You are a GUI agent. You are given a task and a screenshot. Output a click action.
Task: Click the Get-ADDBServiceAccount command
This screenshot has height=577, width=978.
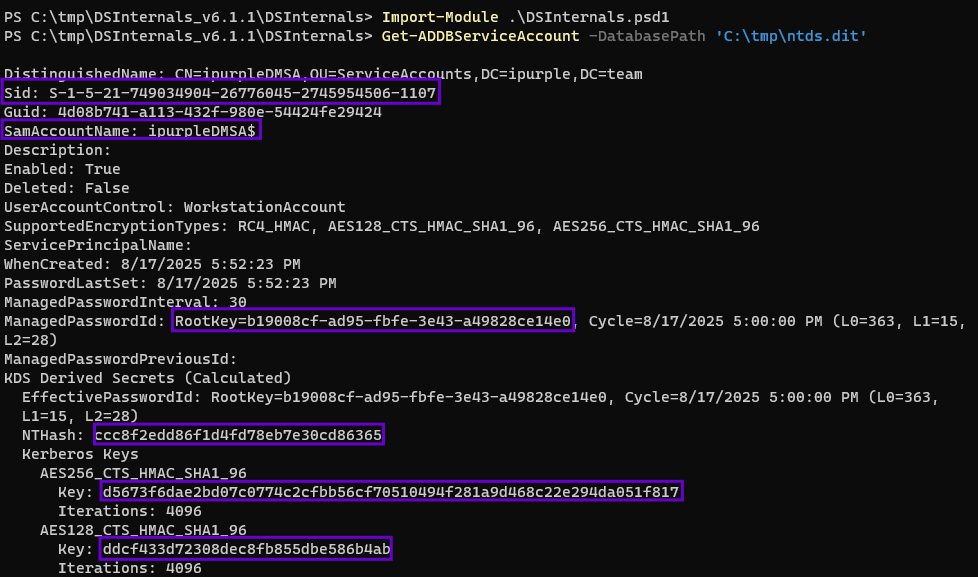480,36
